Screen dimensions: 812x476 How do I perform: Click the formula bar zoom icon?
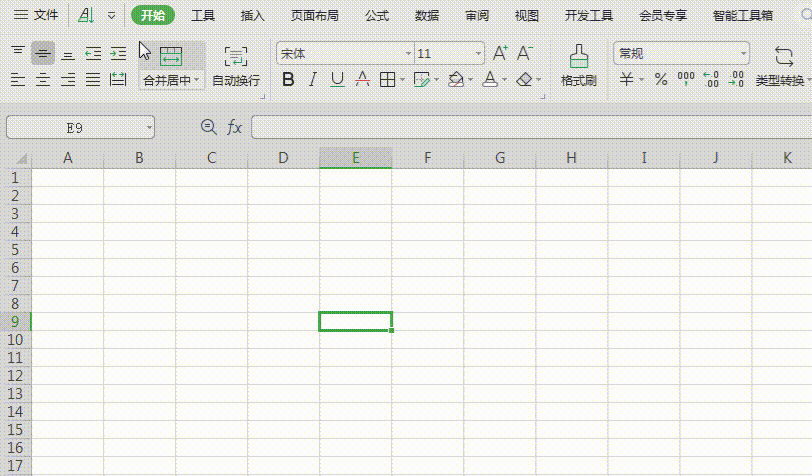click(x=209, y=127)
